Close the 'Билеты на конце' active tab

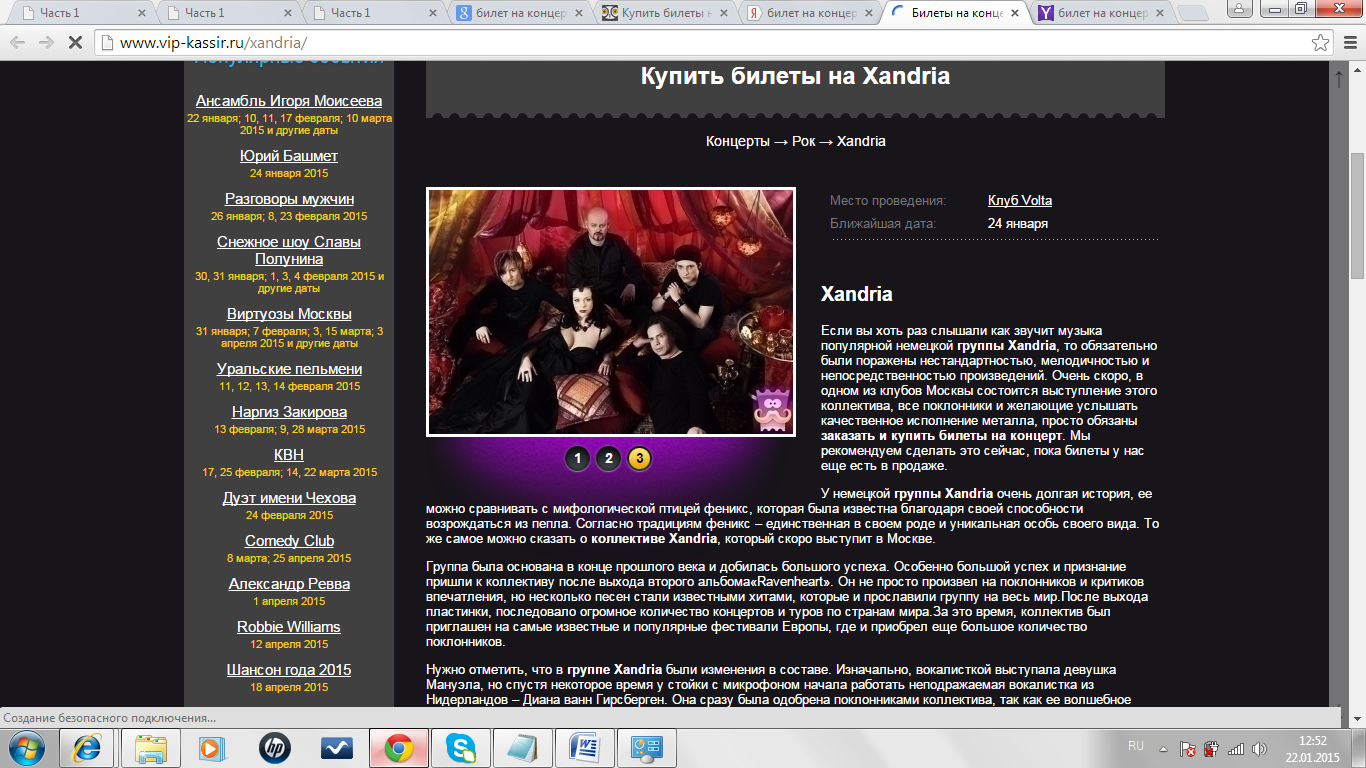click(x=1016, y=13)
